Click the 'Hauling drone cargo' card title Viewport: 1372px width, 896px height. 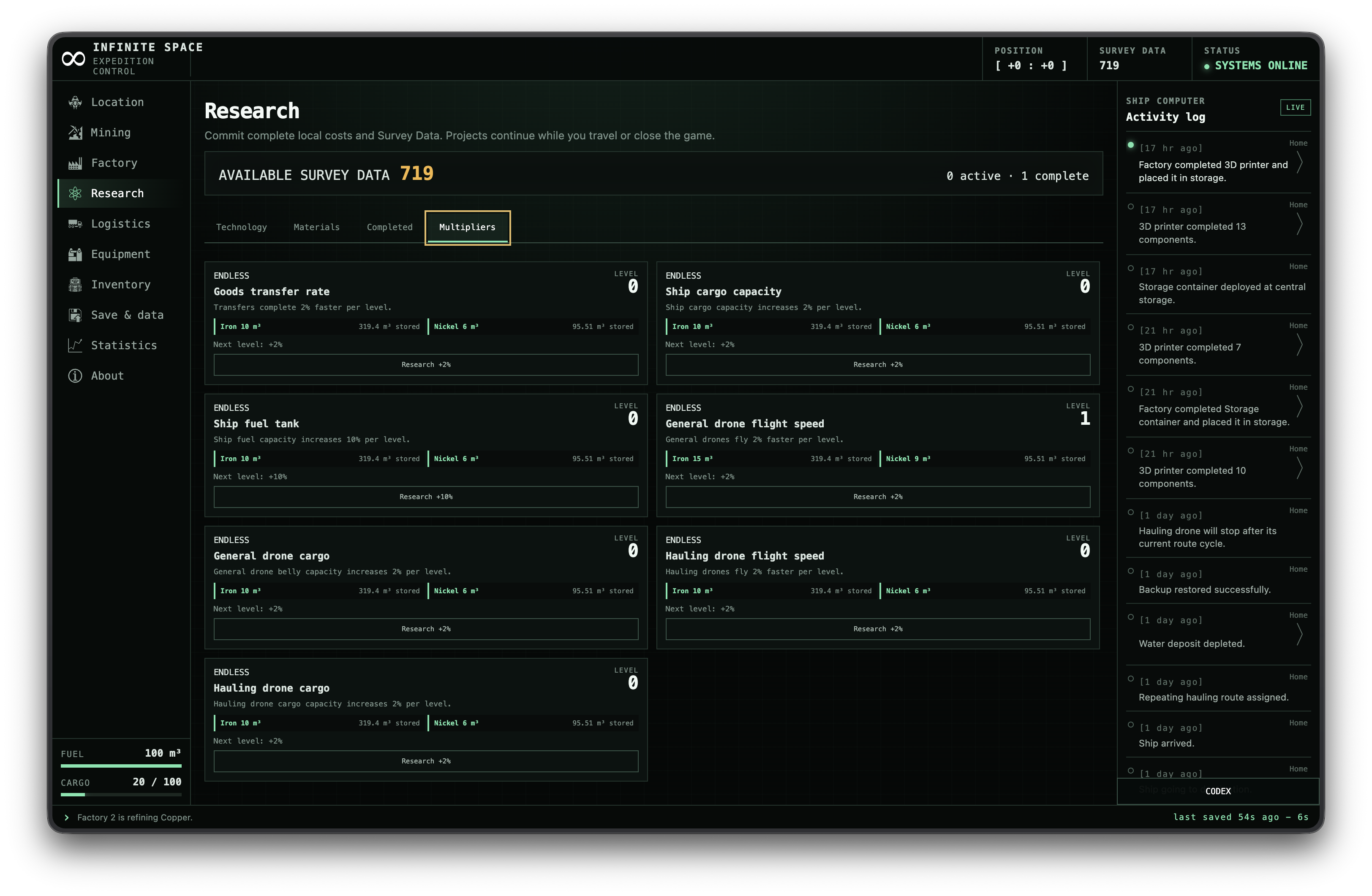point(272,688)
